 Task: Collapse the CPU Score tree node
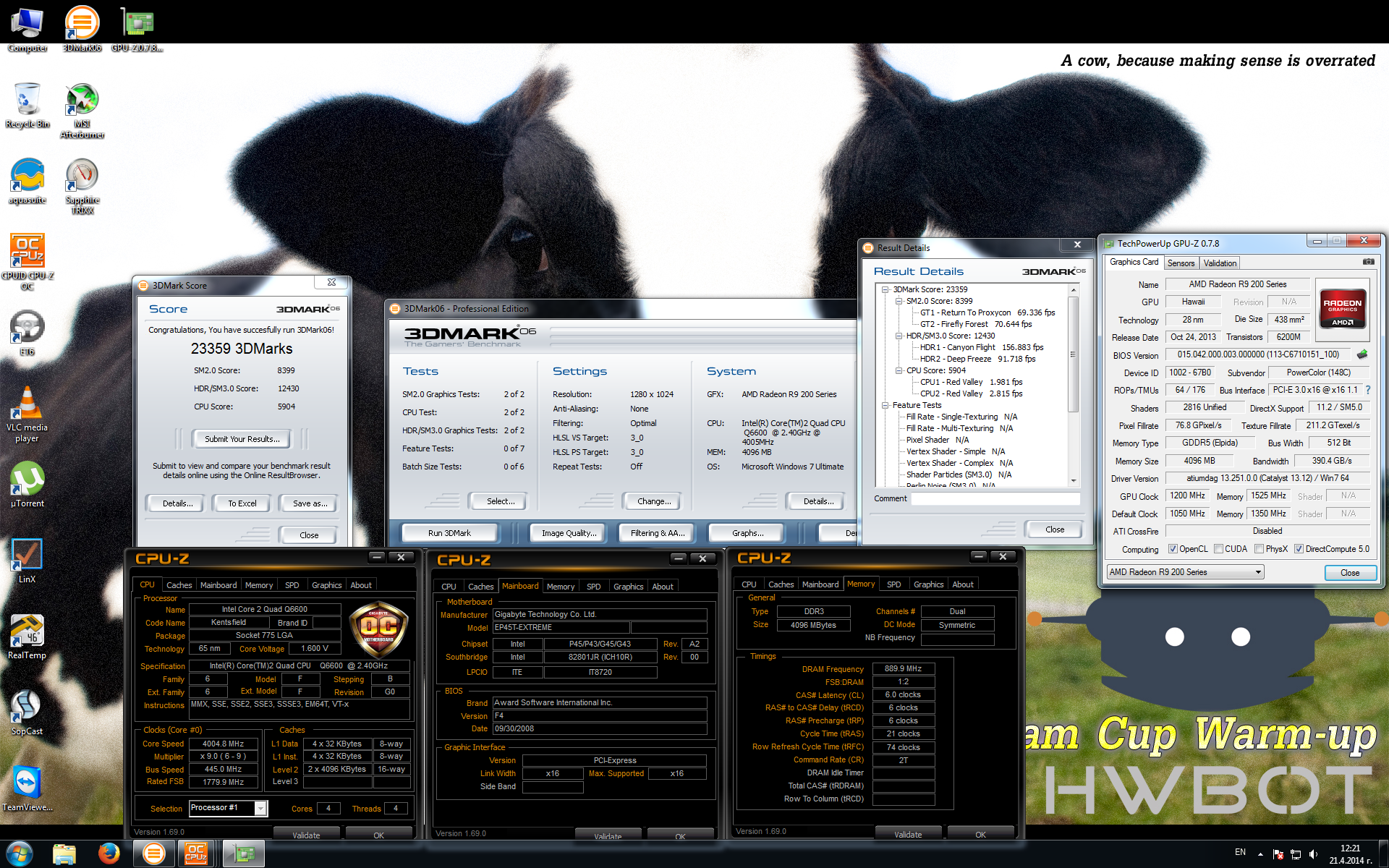[x=899, y=370]
